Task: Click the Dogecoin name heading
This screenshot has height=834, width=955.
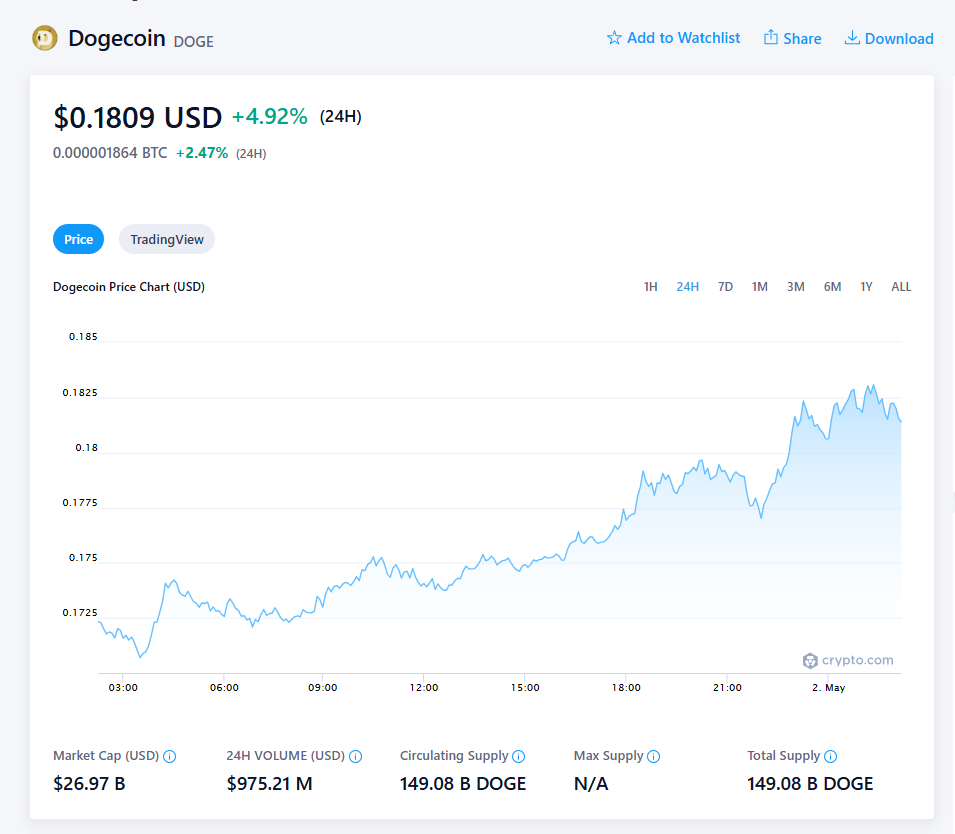Action: [117, 38]
